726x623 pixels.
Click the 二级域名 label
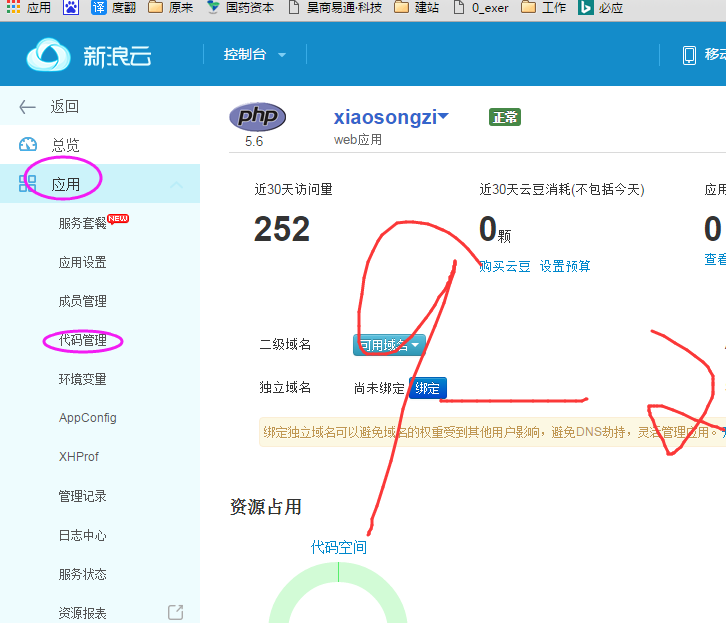point(285,344)
